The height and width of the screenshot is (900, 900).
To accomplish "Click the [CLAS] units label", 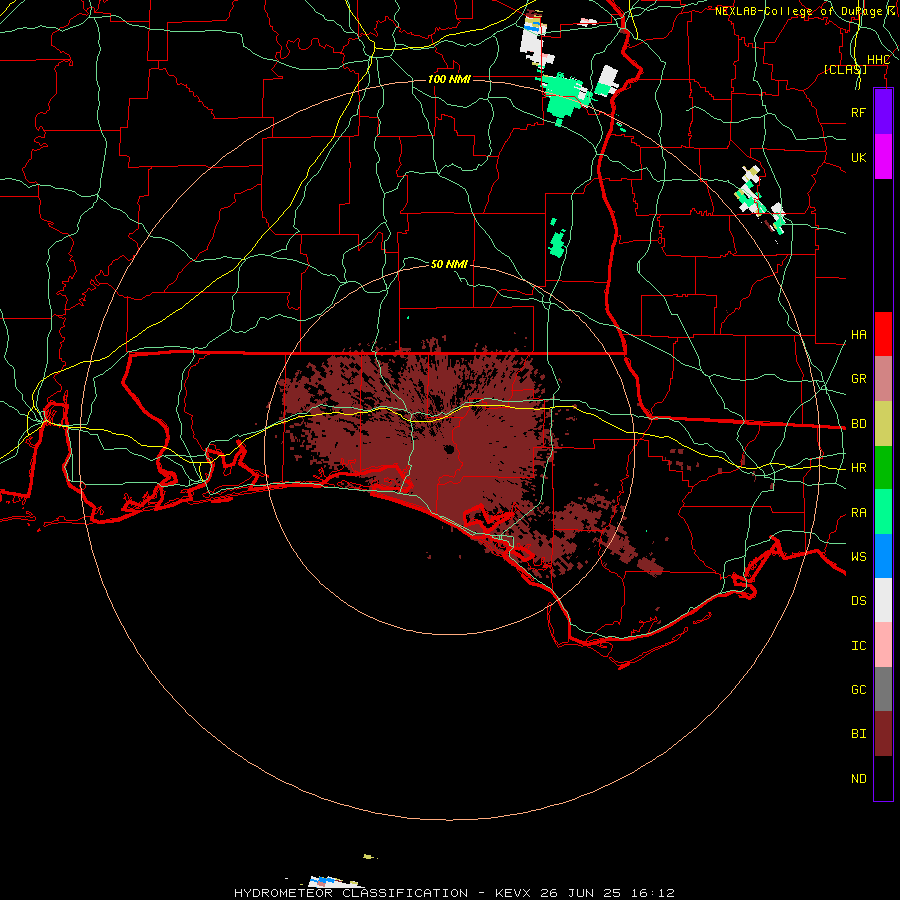I will coord(845,70).
